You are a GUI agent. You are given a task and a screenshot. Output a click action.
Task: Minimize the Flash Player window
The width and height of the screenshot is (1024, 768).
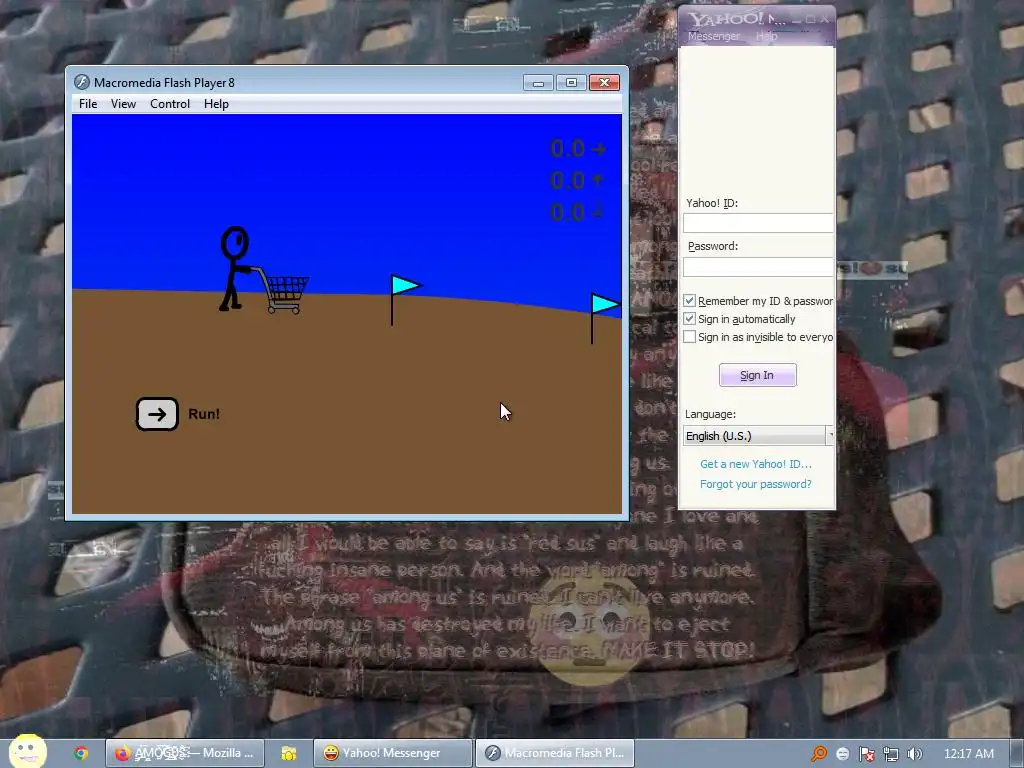point(538,83)
